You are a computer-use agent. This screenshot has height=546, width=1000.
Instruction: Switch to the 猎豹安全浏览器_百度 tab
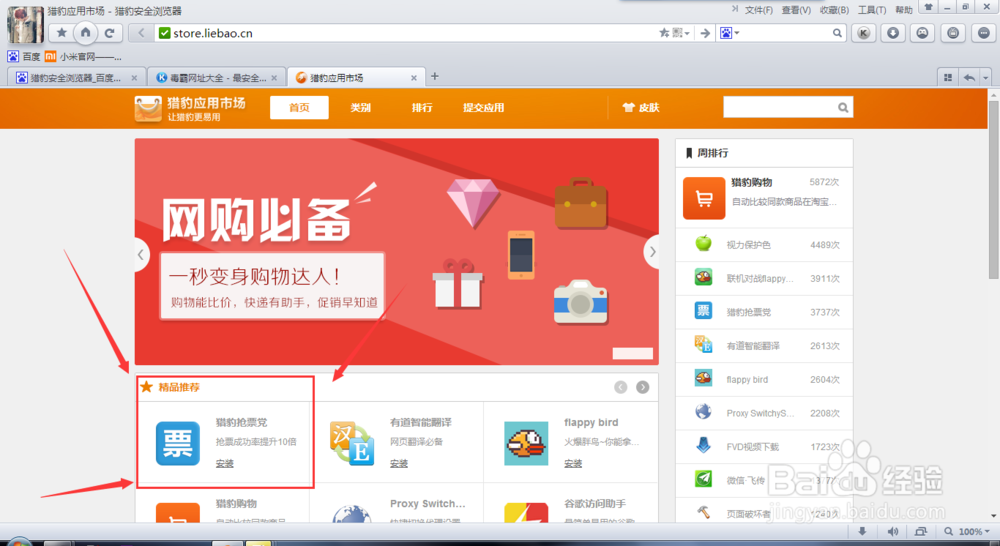[77, 78]
